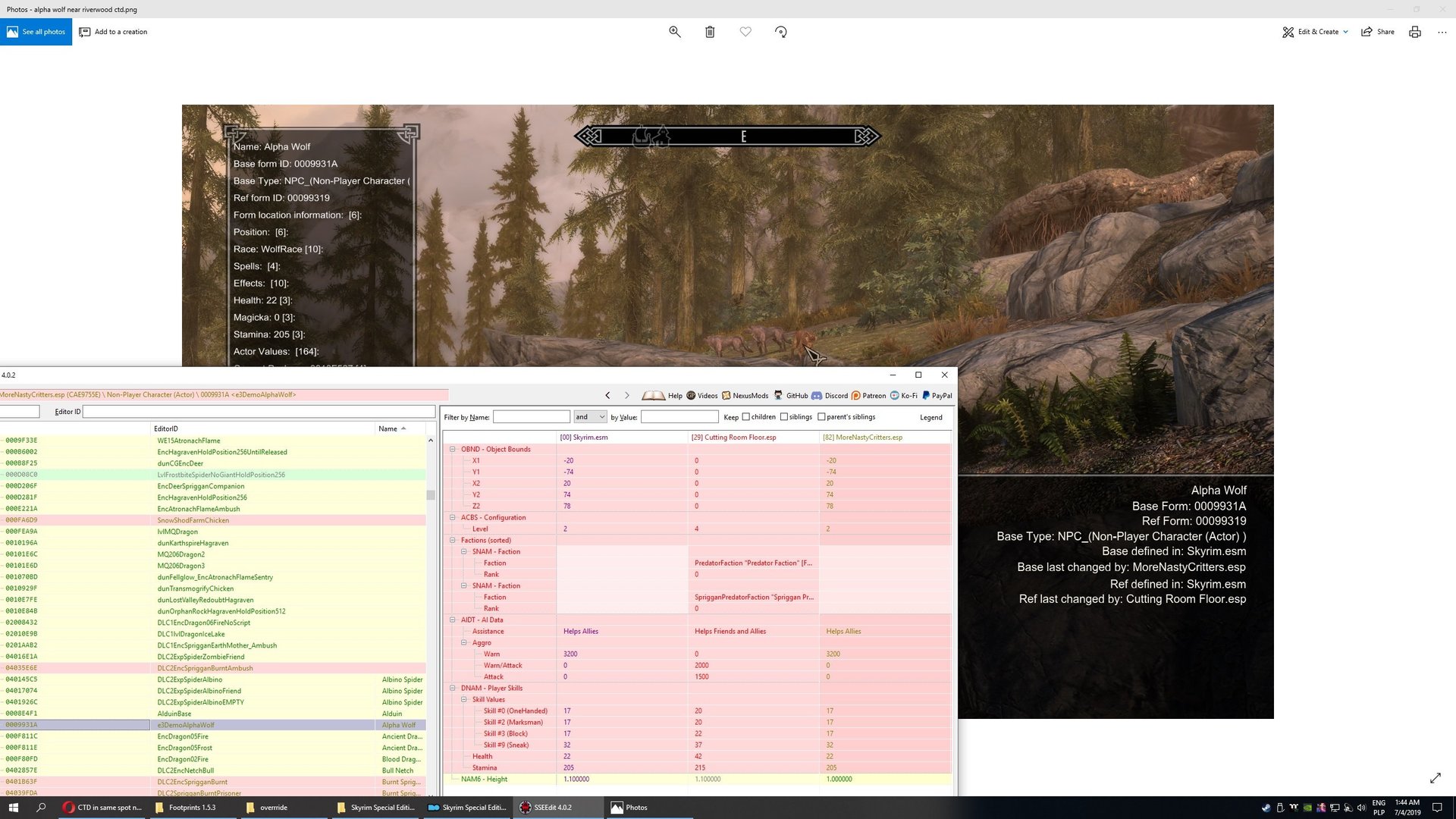This screenshot has height=819, width=1456.
Task: Enable the Keep siblings checkbox
Action: (783, 417)
